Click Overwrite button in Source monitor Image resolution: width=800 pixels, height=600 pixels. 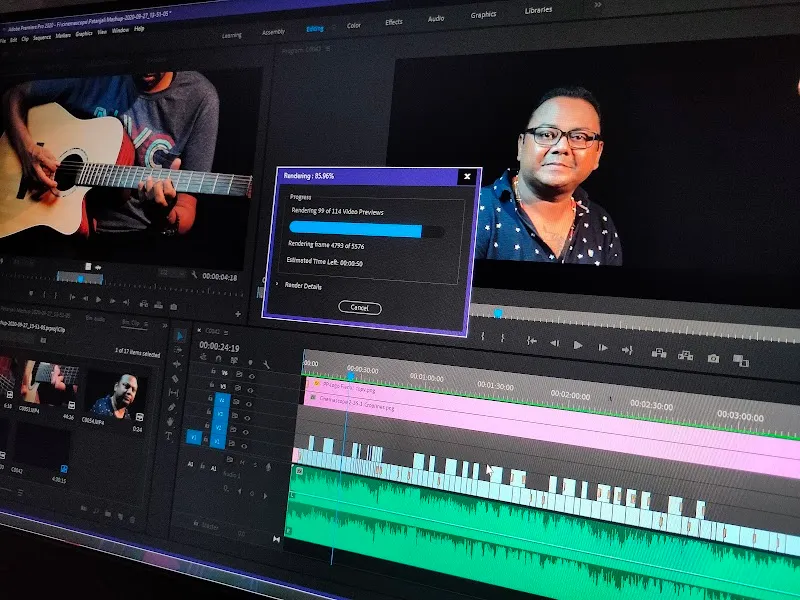point(159,305)
